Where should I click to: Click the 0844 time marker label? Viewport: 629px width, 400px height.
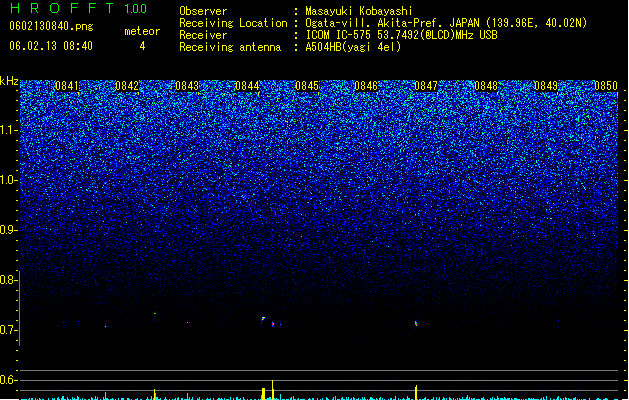(x=247, y=86)
